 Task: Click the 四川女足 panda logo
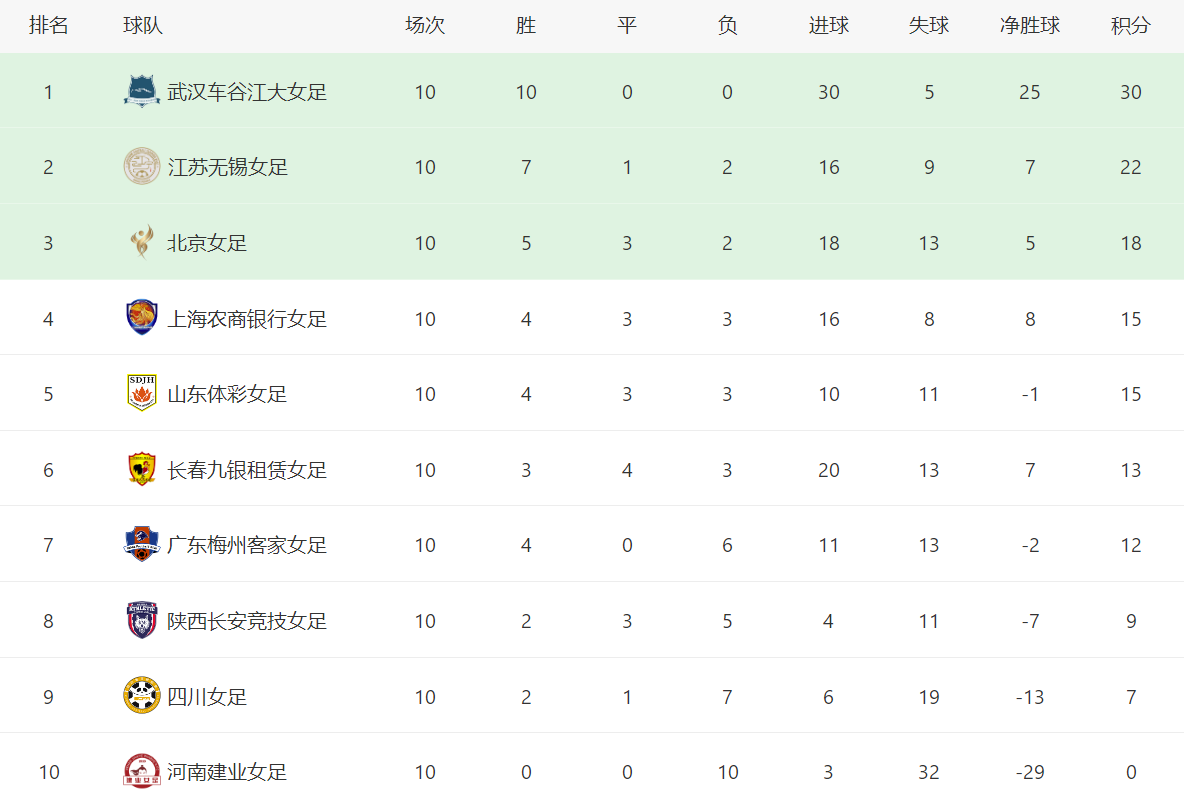pyautogui.click(x=142, y=696)
